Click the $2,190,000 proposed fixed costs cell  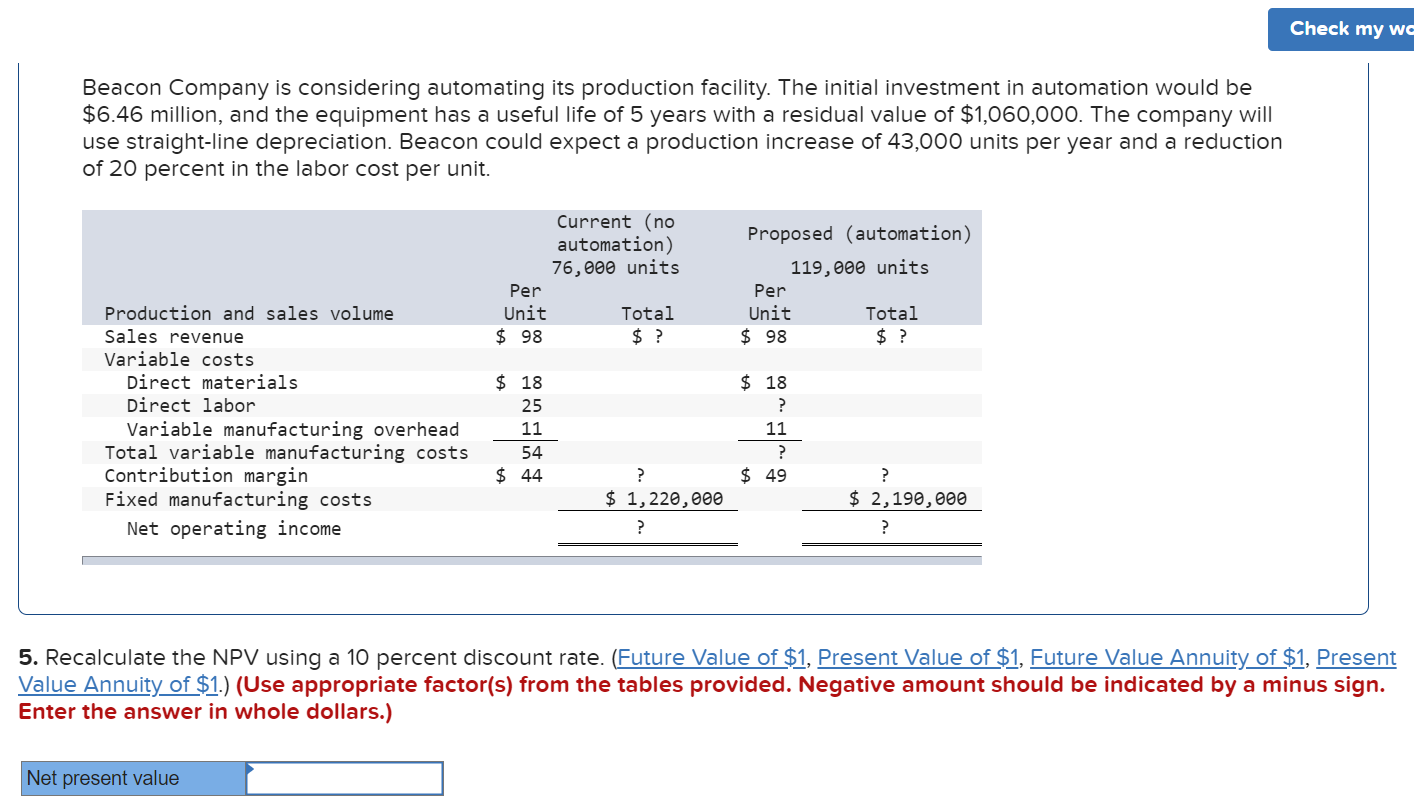pyautogui.click(x=910, y=498)
